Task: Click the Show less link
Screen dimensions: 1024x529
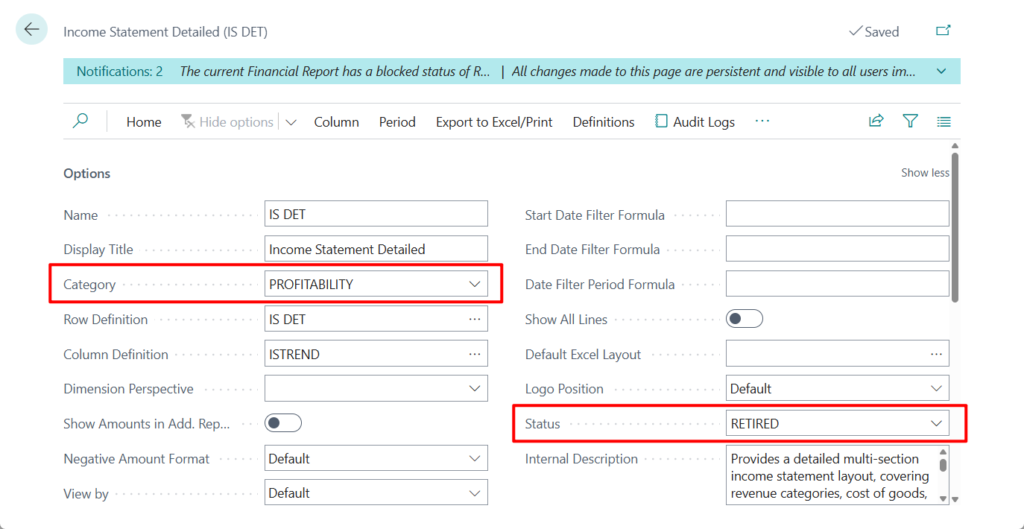Action: (x=924, y=173)
